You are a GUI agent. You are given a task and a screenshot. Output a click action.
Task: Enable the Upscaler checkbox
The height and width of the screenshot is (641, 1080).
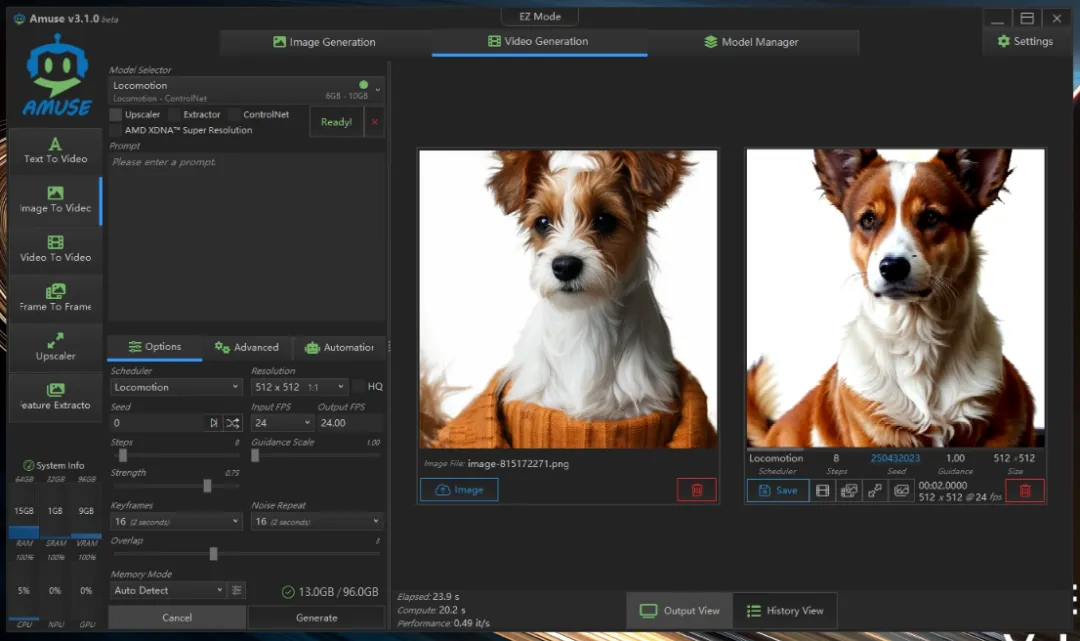click(x=116, y=115)
